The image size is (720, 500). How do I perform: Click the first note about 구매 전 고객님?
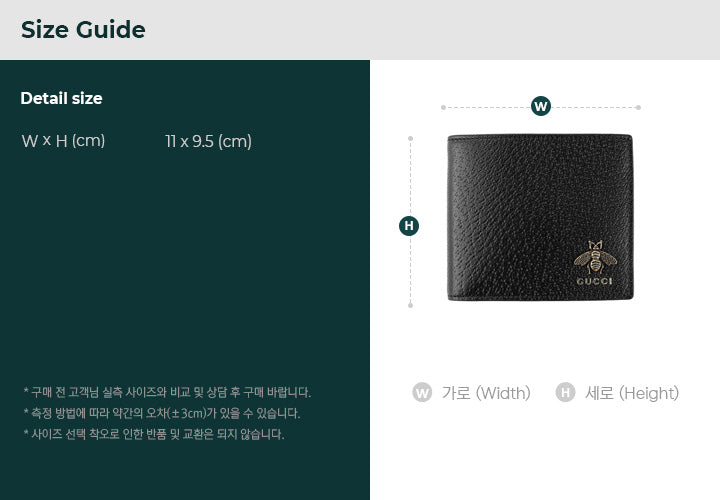coord(167,393)
